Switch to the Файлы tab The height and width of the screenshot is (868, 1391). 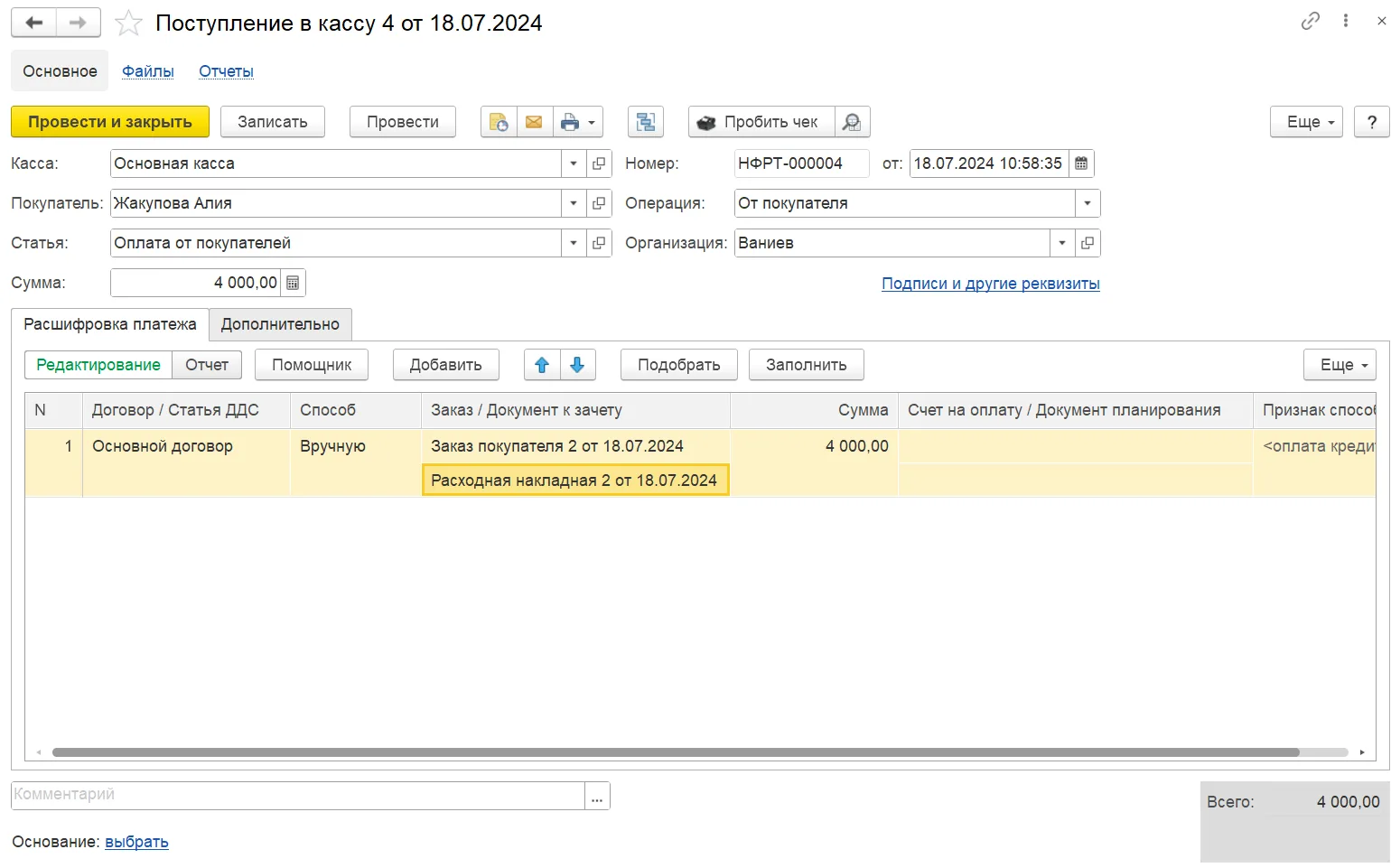point(148,71)
